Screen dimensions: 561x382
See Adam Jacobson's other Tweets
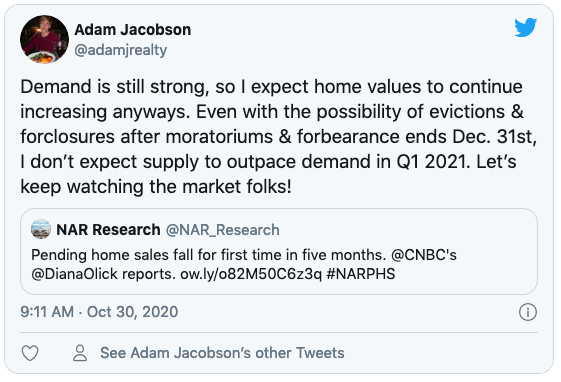[222, 353]
